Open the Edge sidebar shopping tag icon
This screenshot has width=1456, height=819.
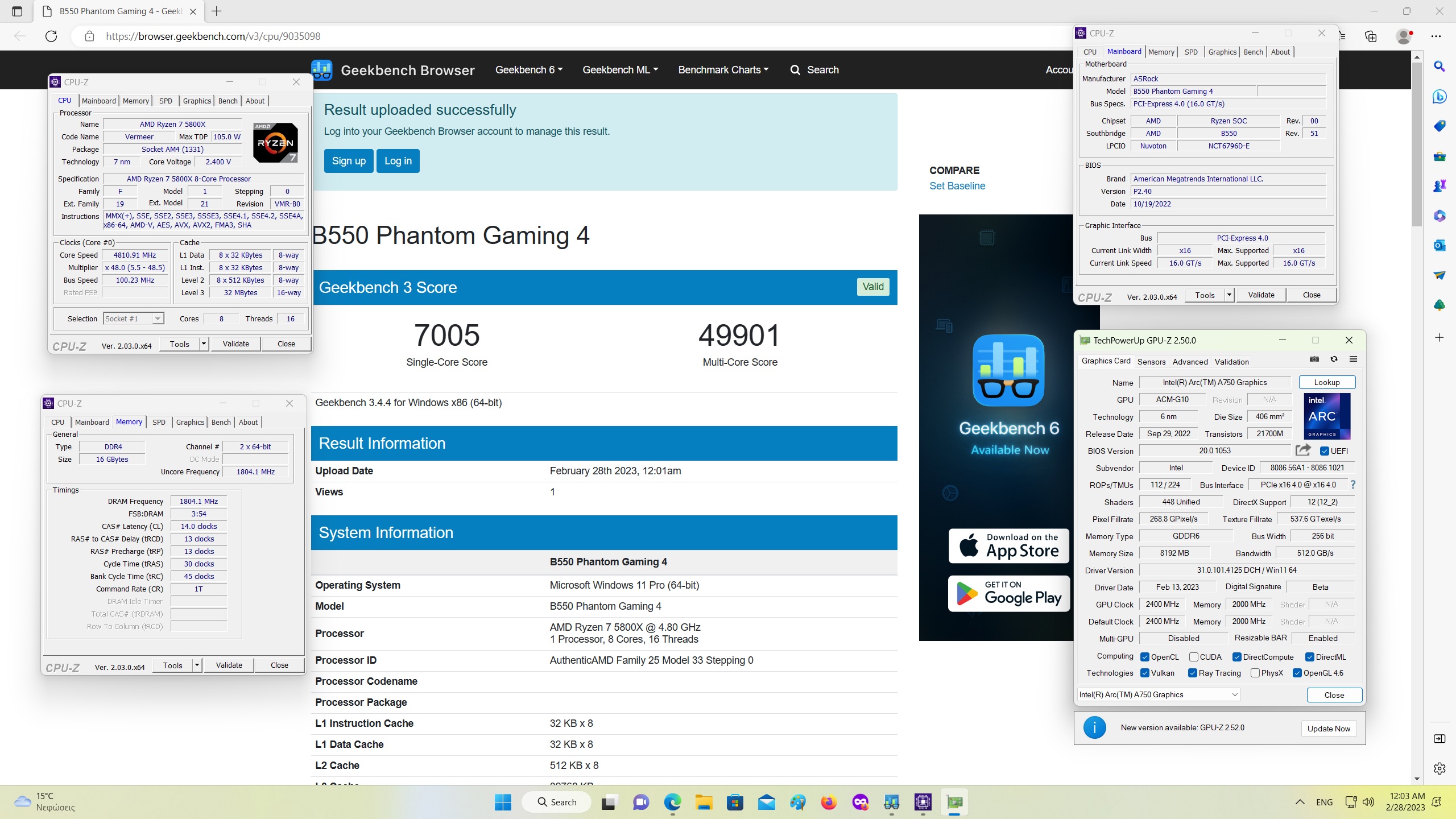[1440, 126]
